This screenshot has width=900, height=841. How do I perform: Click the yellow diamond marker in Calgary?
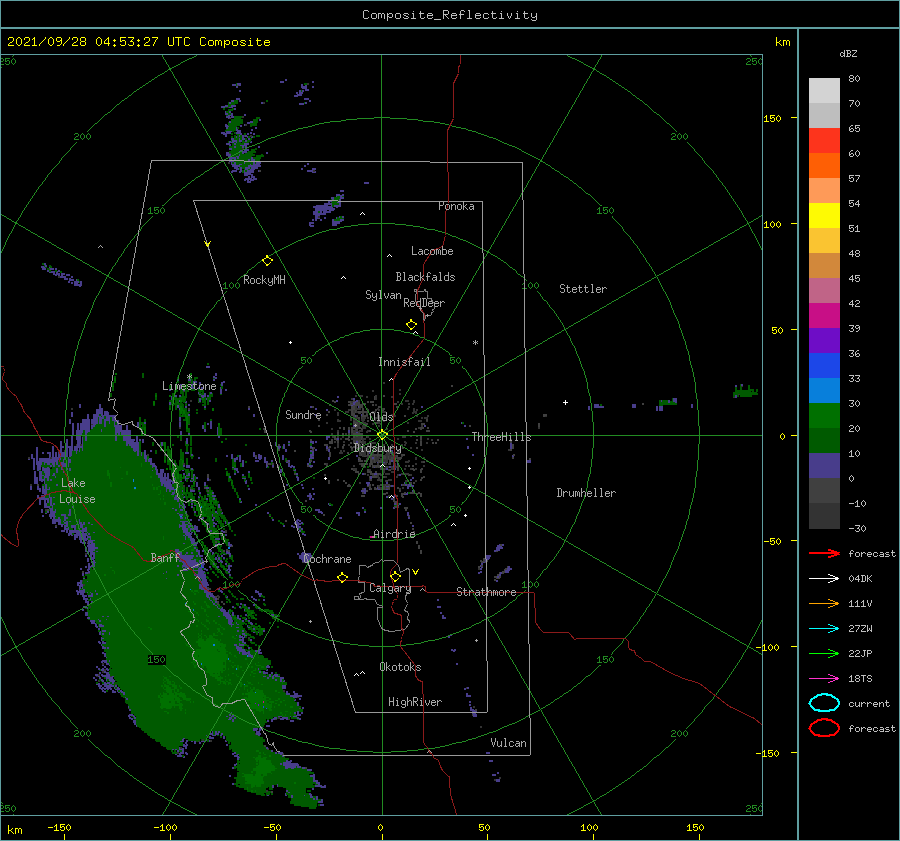click(395, 576)
